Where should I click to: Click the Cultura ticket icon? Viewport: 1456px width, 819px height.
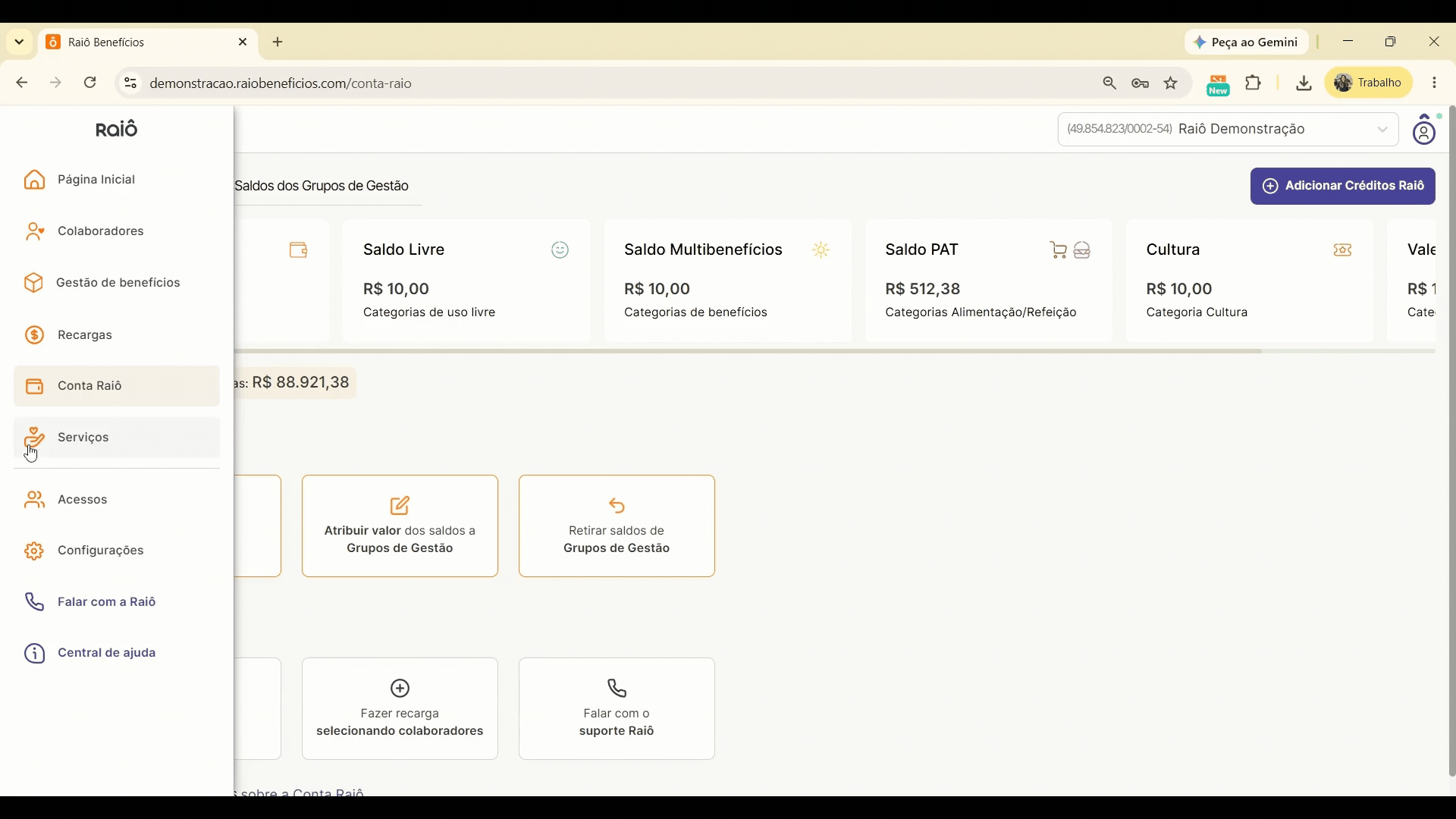(x=1343, y=251)
